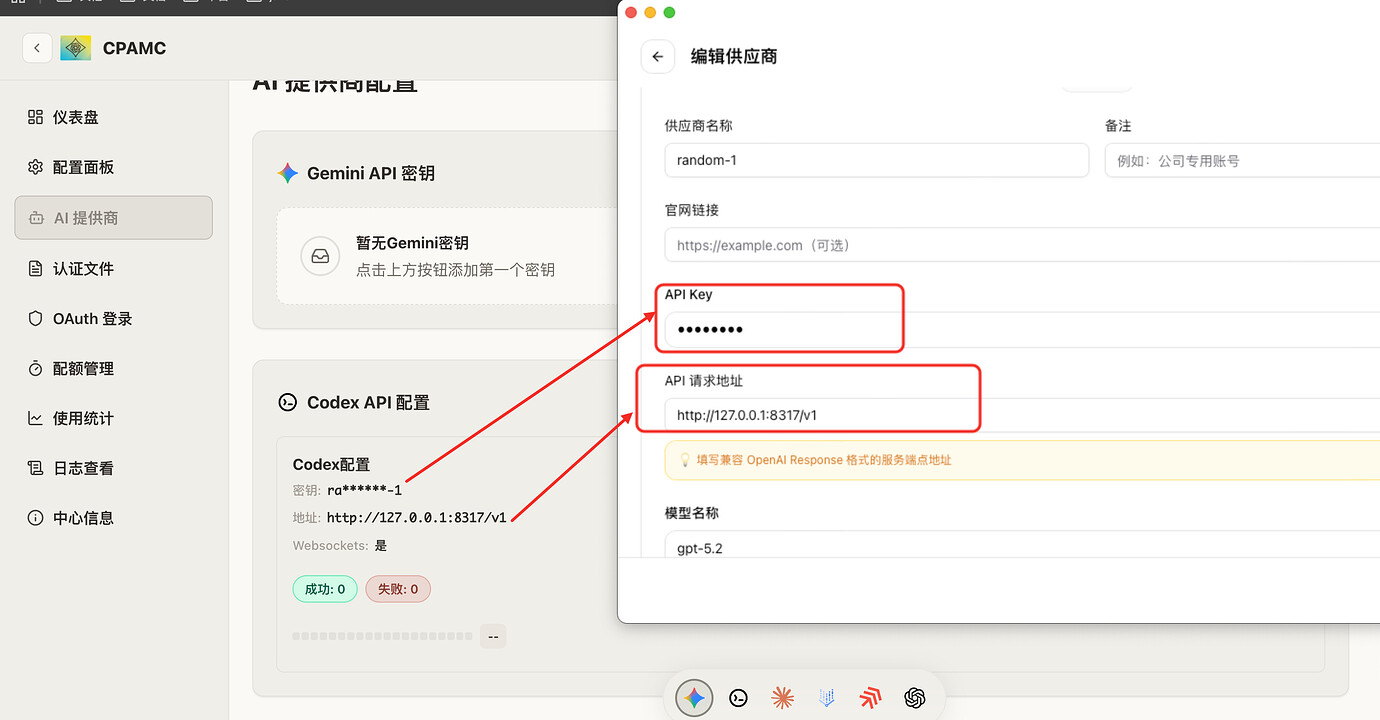The image size is (1380, 720).
Task: Jump to Gemini via the bottom bar sparkle icon
Action: pyautogui.click(x=694, y=698)
